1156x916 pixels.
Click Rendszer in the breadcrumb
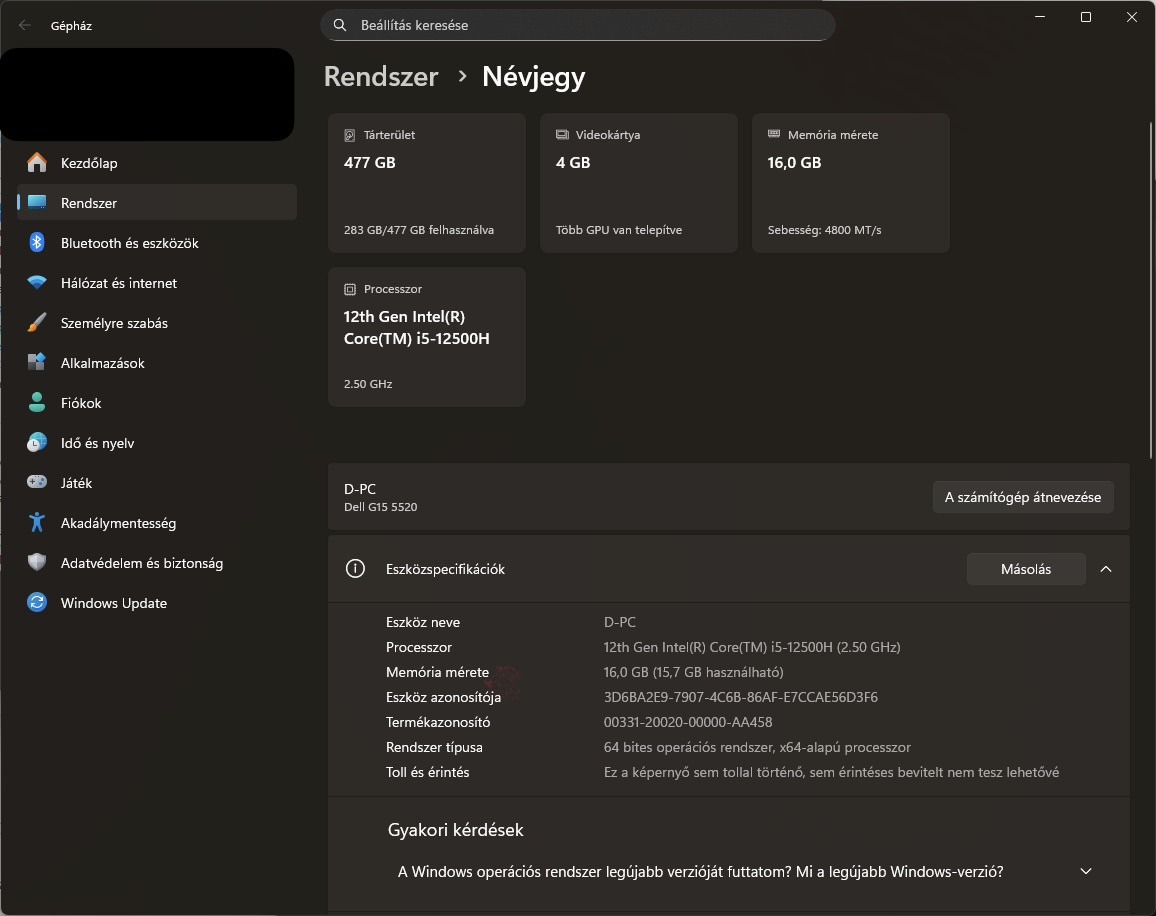381,77
